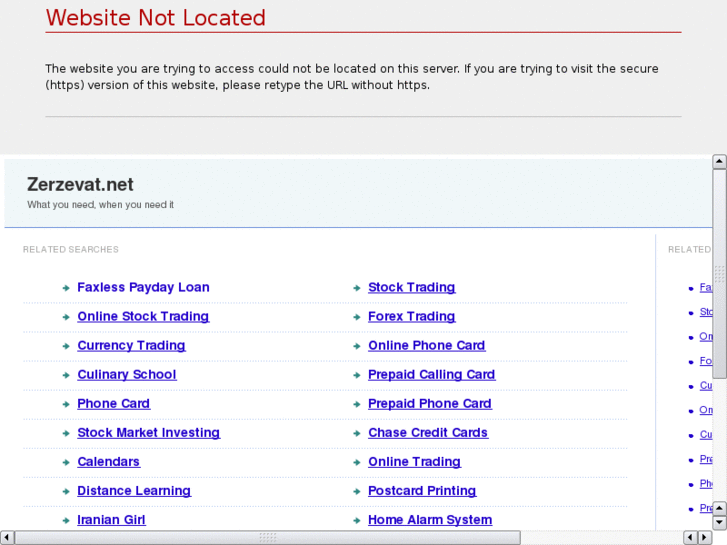
Task: Go to the Calendars link
Action: [x=108, y=462]
